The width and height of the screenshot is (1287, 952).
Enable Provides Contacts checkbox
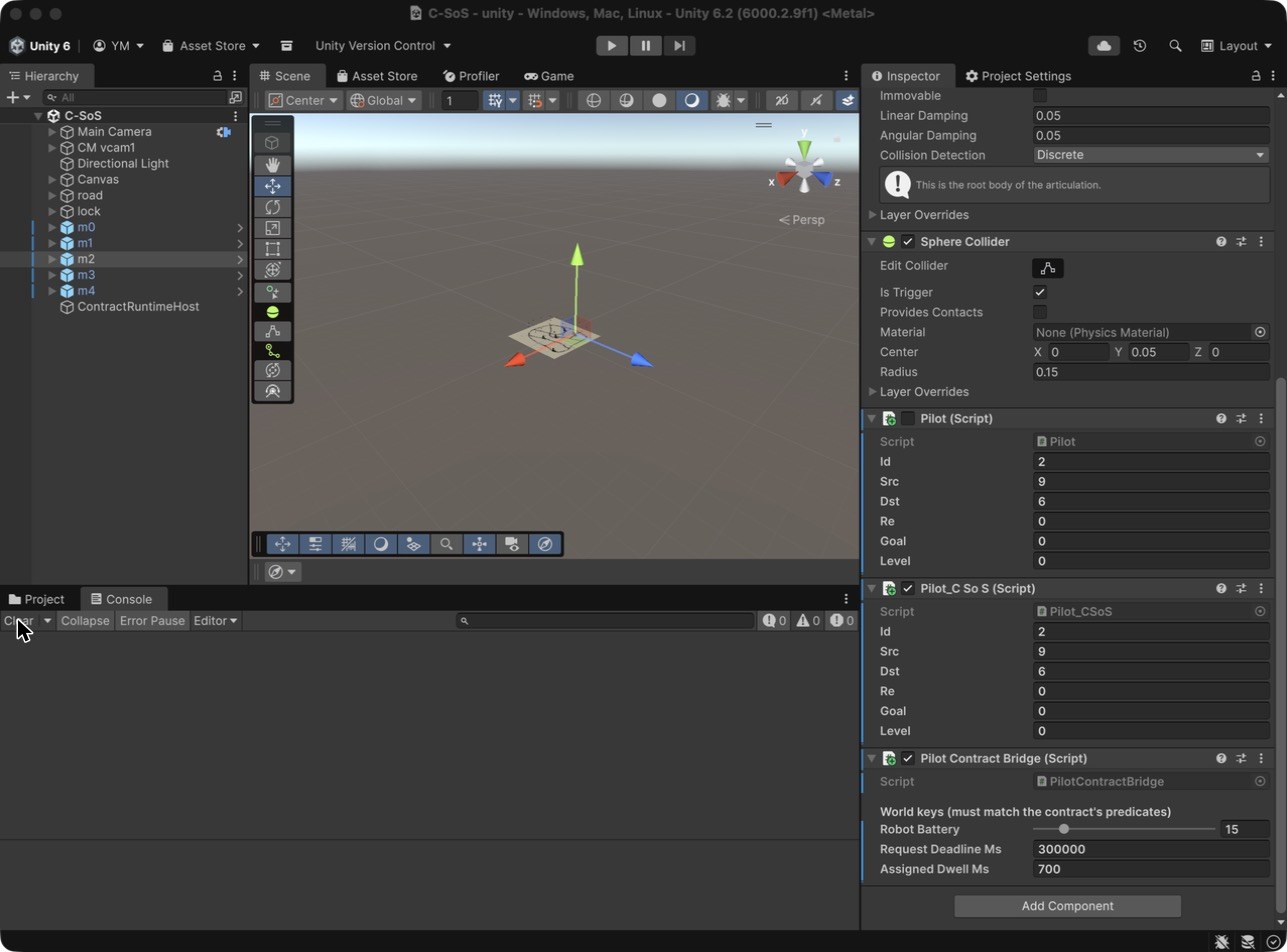tap(1040, 312)
